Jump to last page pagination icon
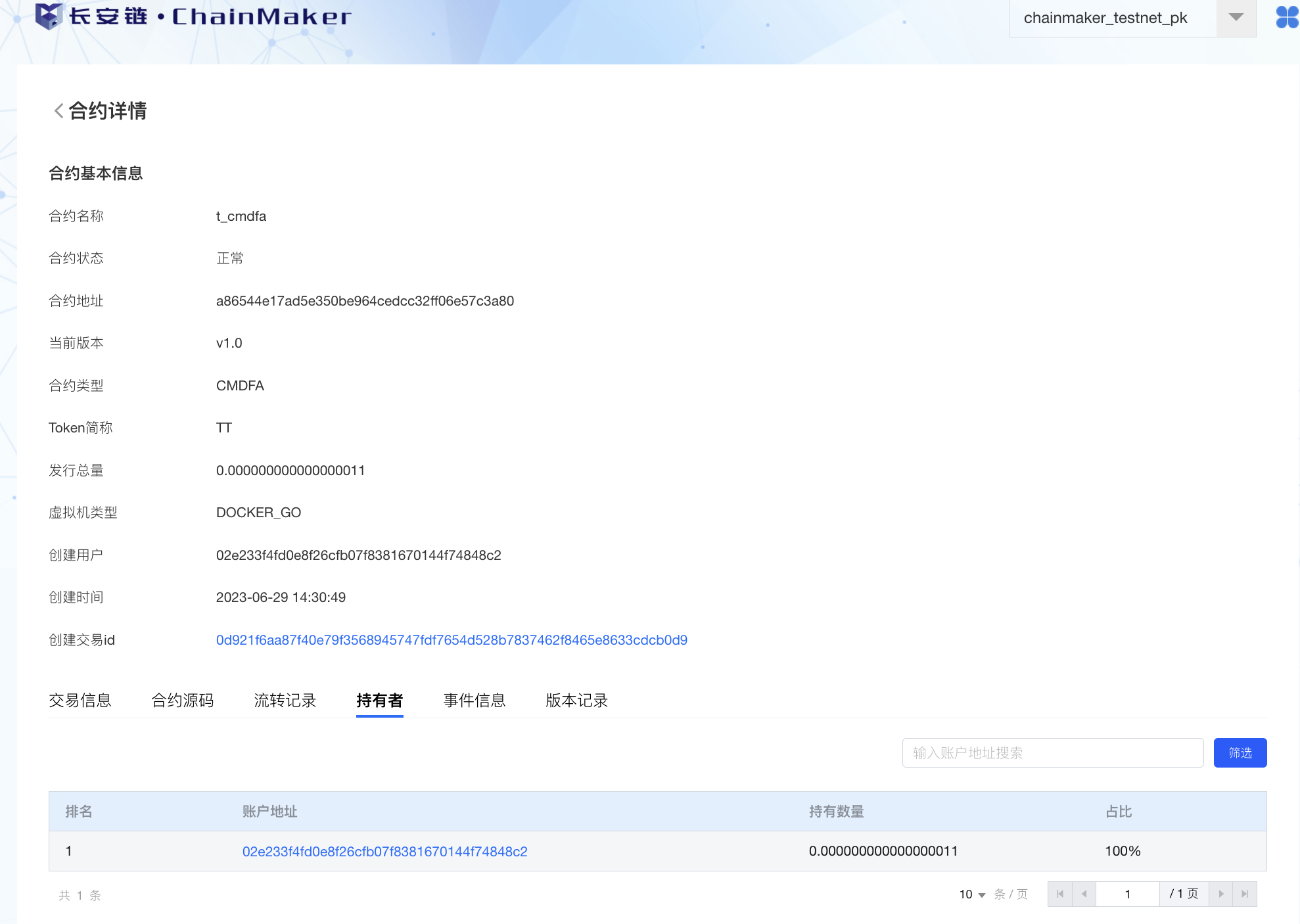The image size is (1300, 924). (x=1245, y=894)
